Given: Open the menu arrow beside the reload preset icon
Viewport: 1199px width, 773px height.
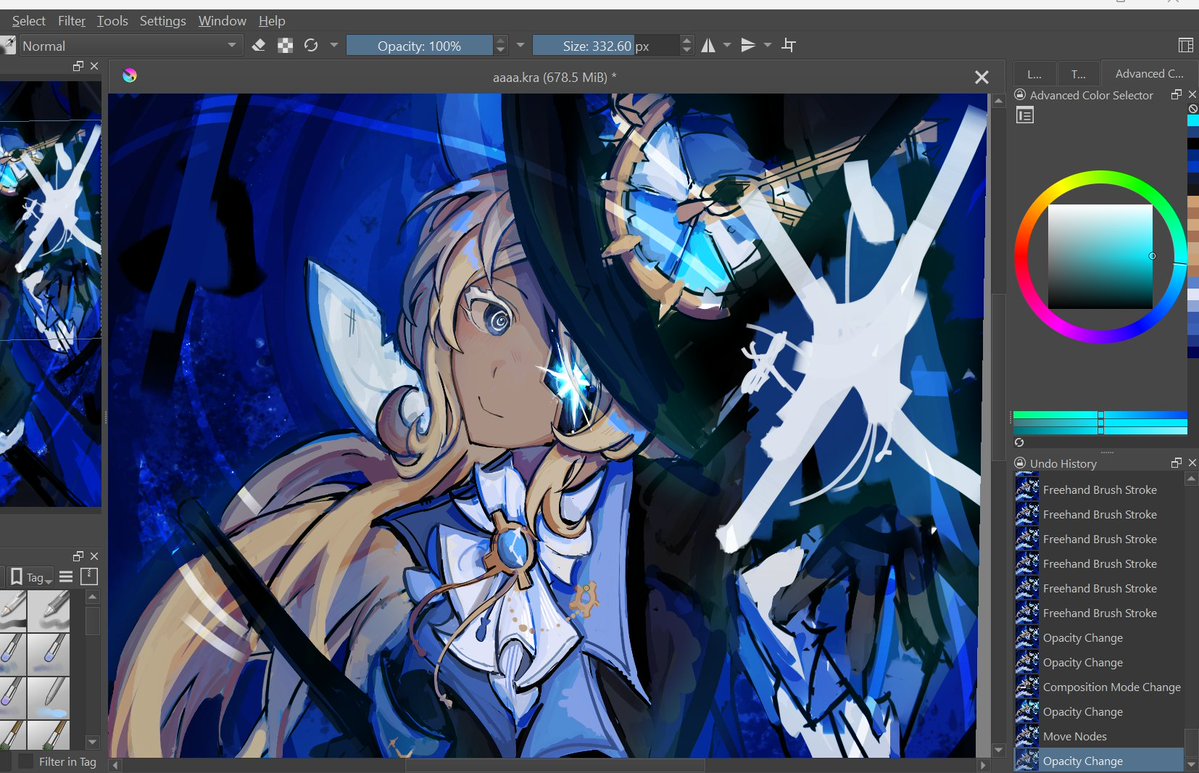Looking at the screenshot, I should (x=334, y=45).
